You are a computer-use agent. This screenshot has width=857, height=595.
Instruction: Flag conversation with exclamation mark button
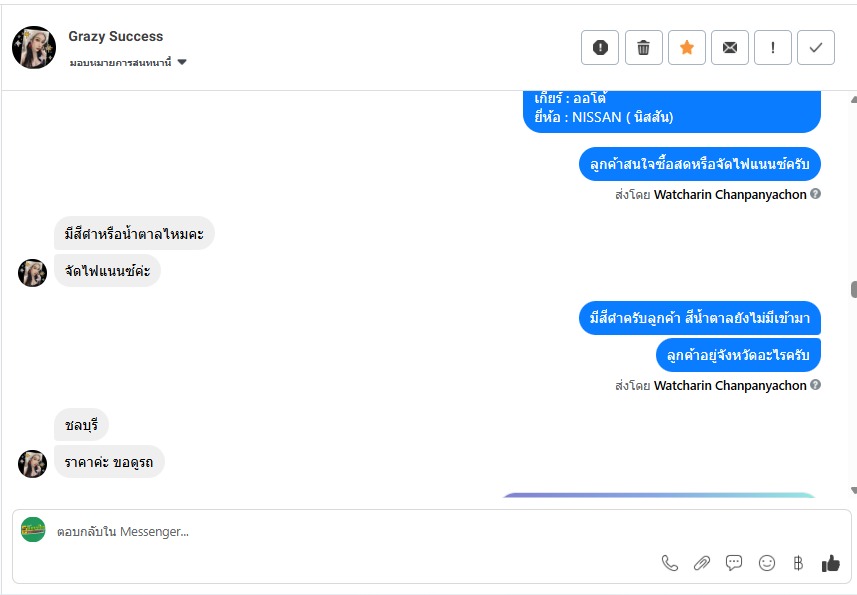click(x=773, y=48)
